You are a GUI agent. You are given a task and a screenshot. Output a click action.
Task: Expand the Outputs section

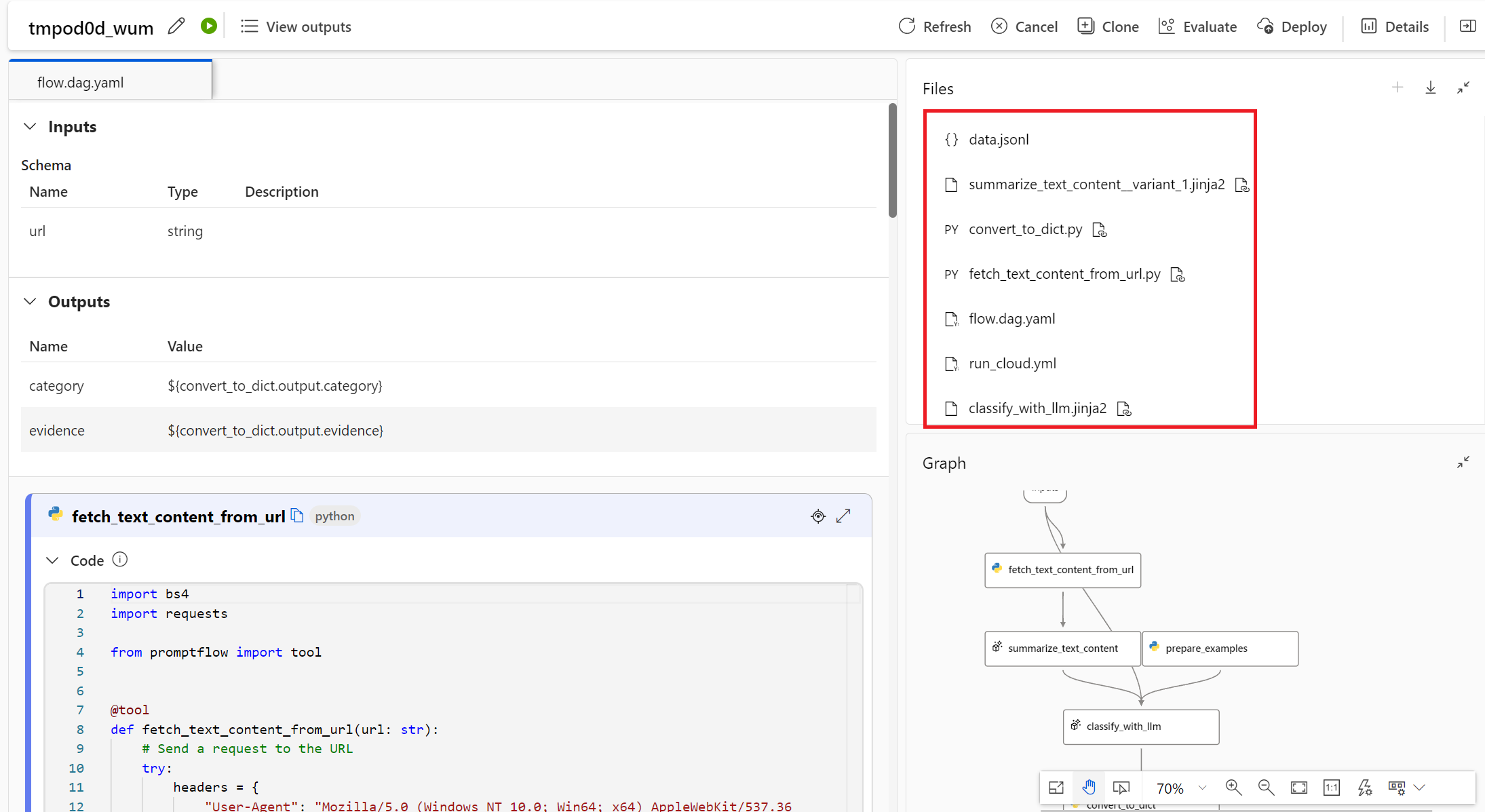[x=29, y=302]
